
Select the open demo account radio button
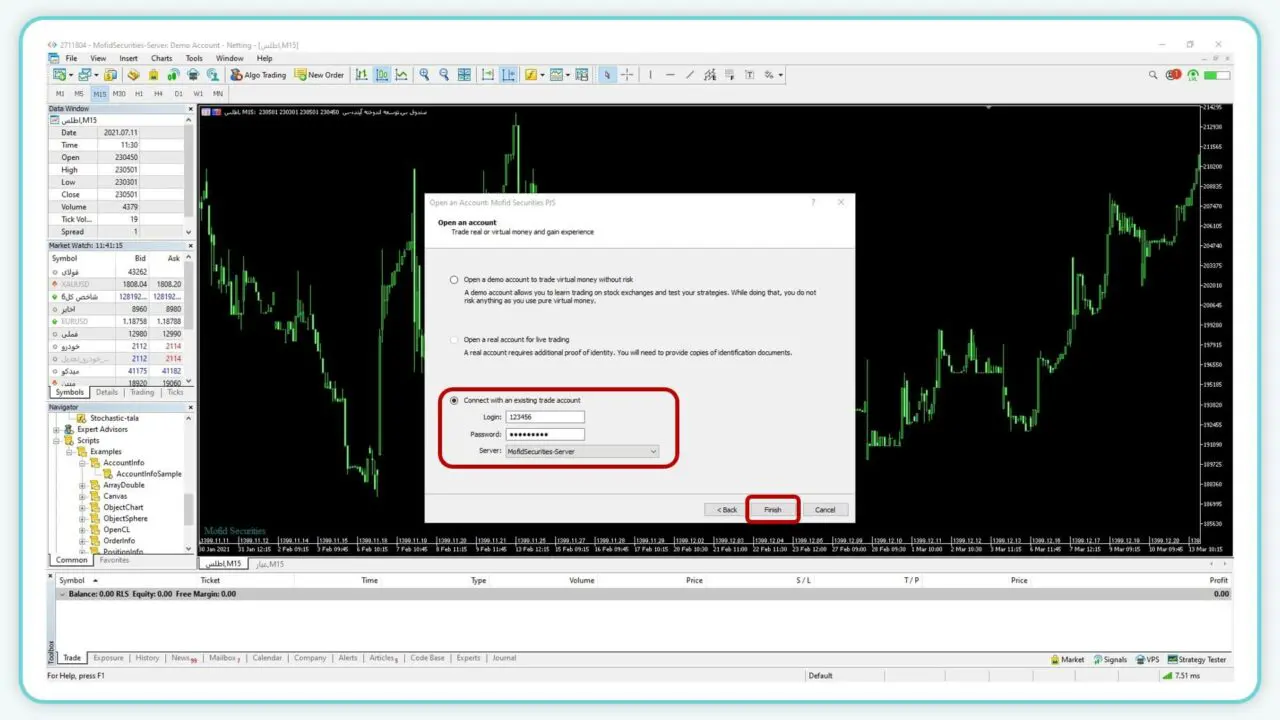[454, 280]
